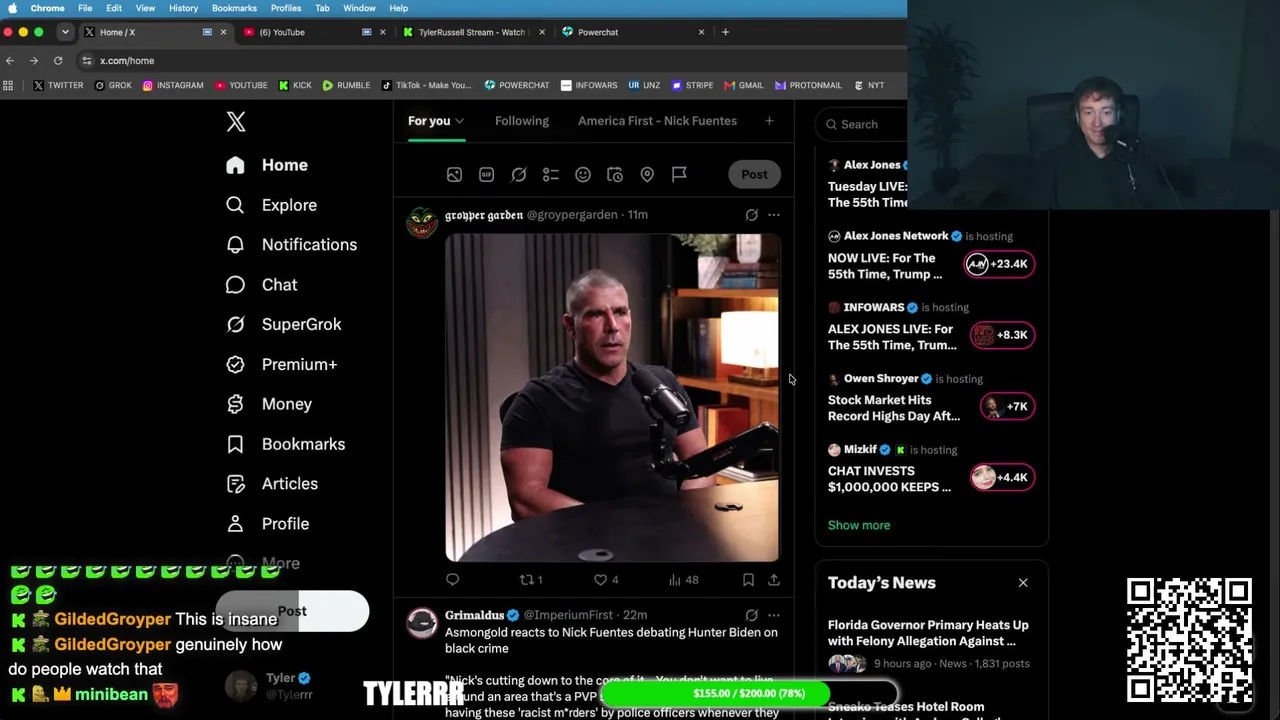Viewport: 1280px width, 720px height.
Task: Open groyper garden's profile avatar
Action: click(422, 222)
